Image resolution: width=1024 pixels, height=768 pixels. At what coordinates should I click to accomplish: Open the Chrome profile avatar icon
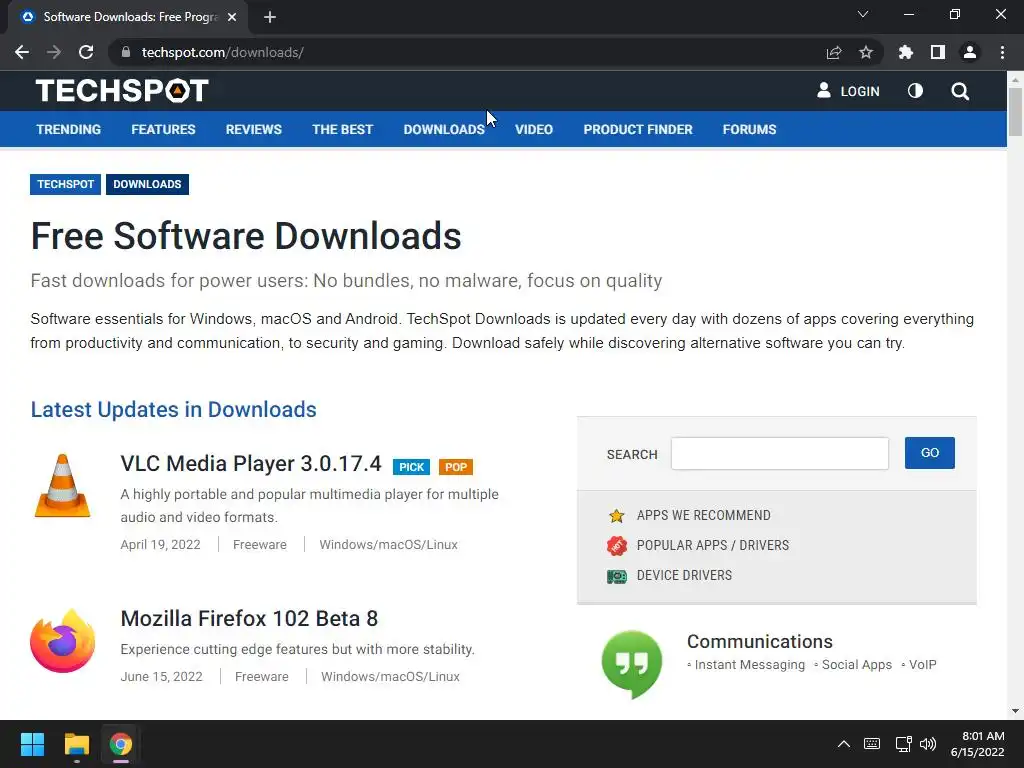(x=970, y=52)
